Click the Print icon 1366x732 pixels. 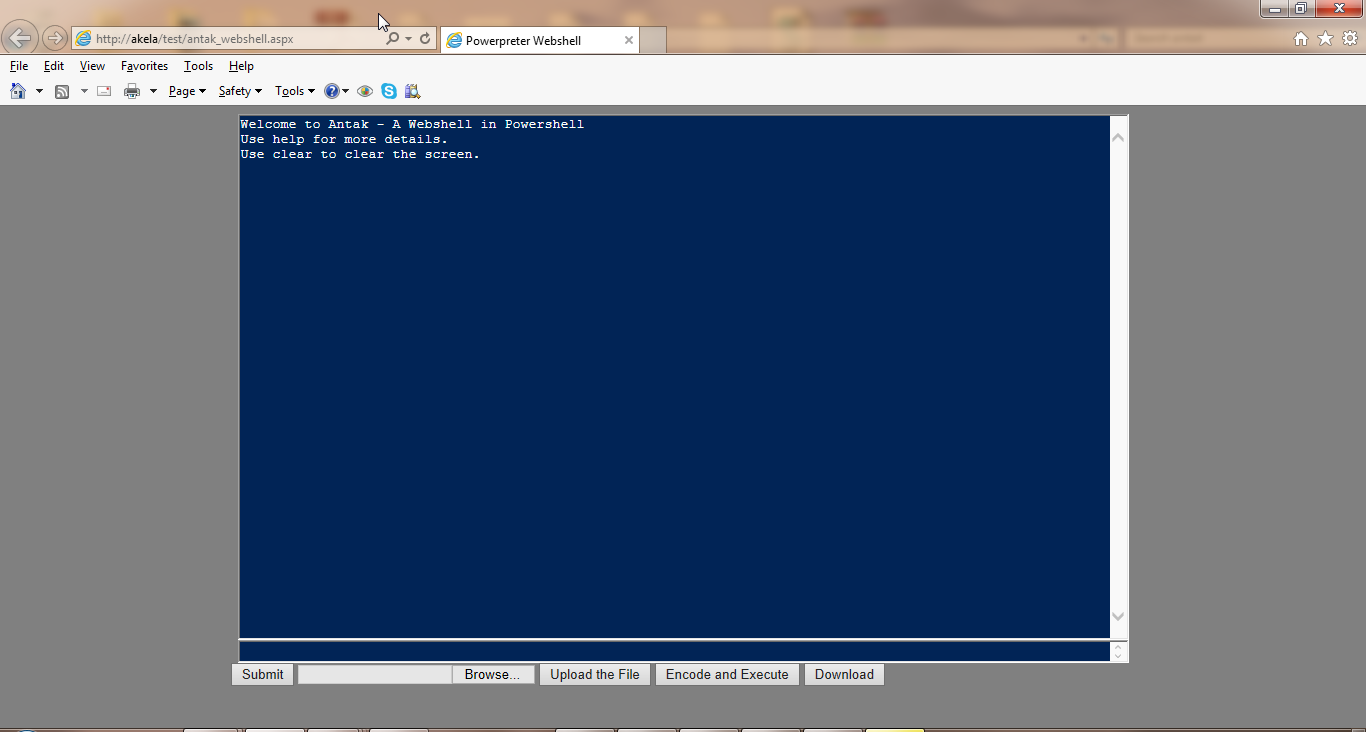point(132,91)
